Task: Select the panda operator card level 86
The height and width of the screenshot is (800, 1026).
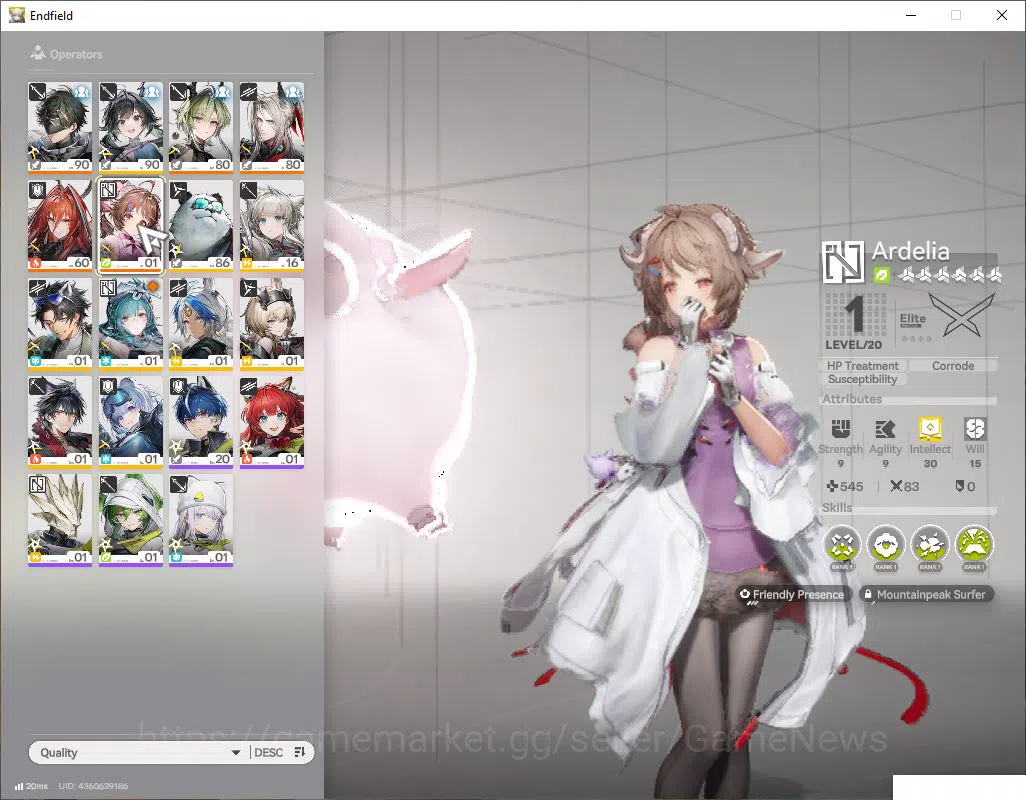Action: [201, 226]
